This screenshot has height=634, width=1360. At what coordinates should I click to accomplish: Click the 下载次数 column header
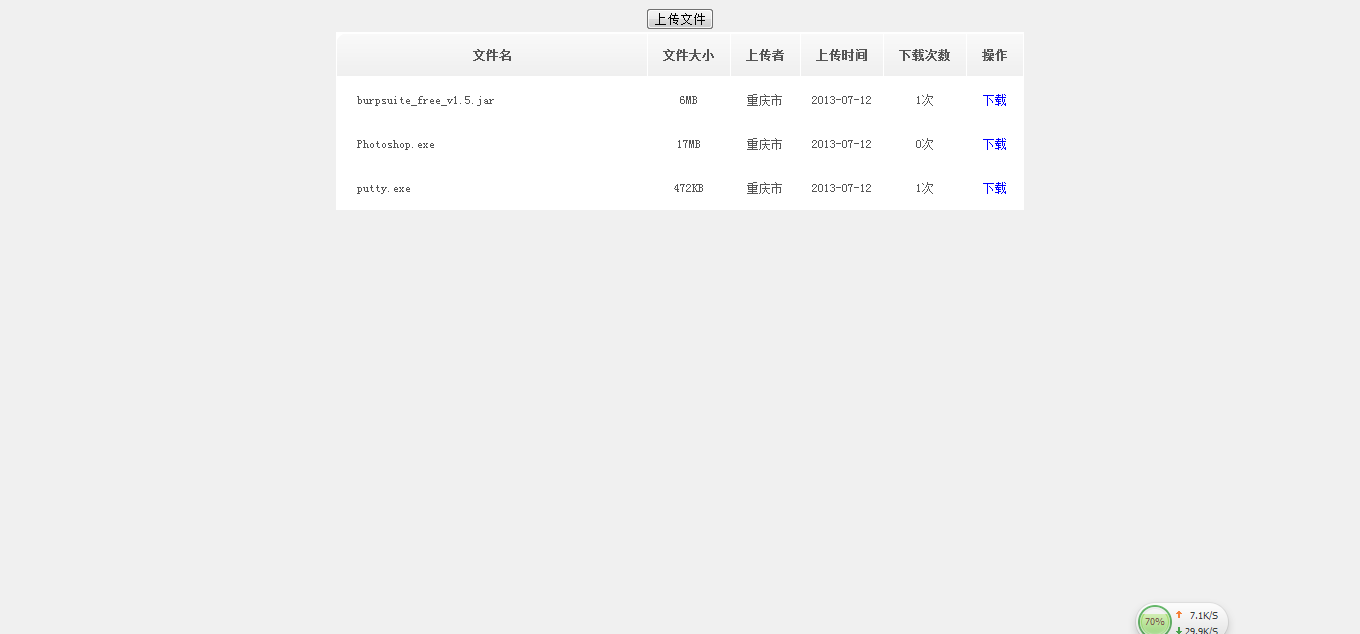coord(924,55)
